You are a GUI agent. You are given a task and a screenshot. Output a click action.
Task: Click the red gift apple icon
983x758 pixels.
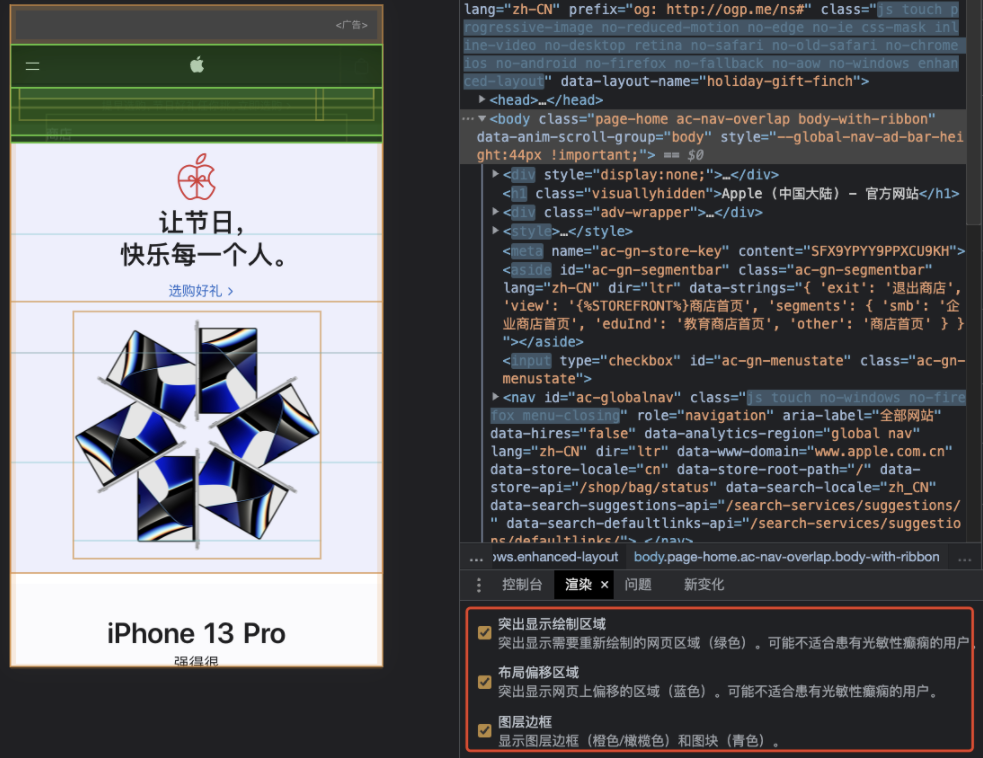pos(197,176)
